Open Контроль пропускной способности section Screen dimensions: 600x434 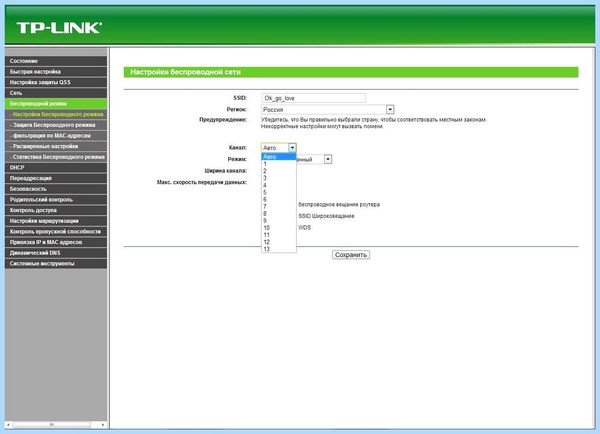pos(56,232)
